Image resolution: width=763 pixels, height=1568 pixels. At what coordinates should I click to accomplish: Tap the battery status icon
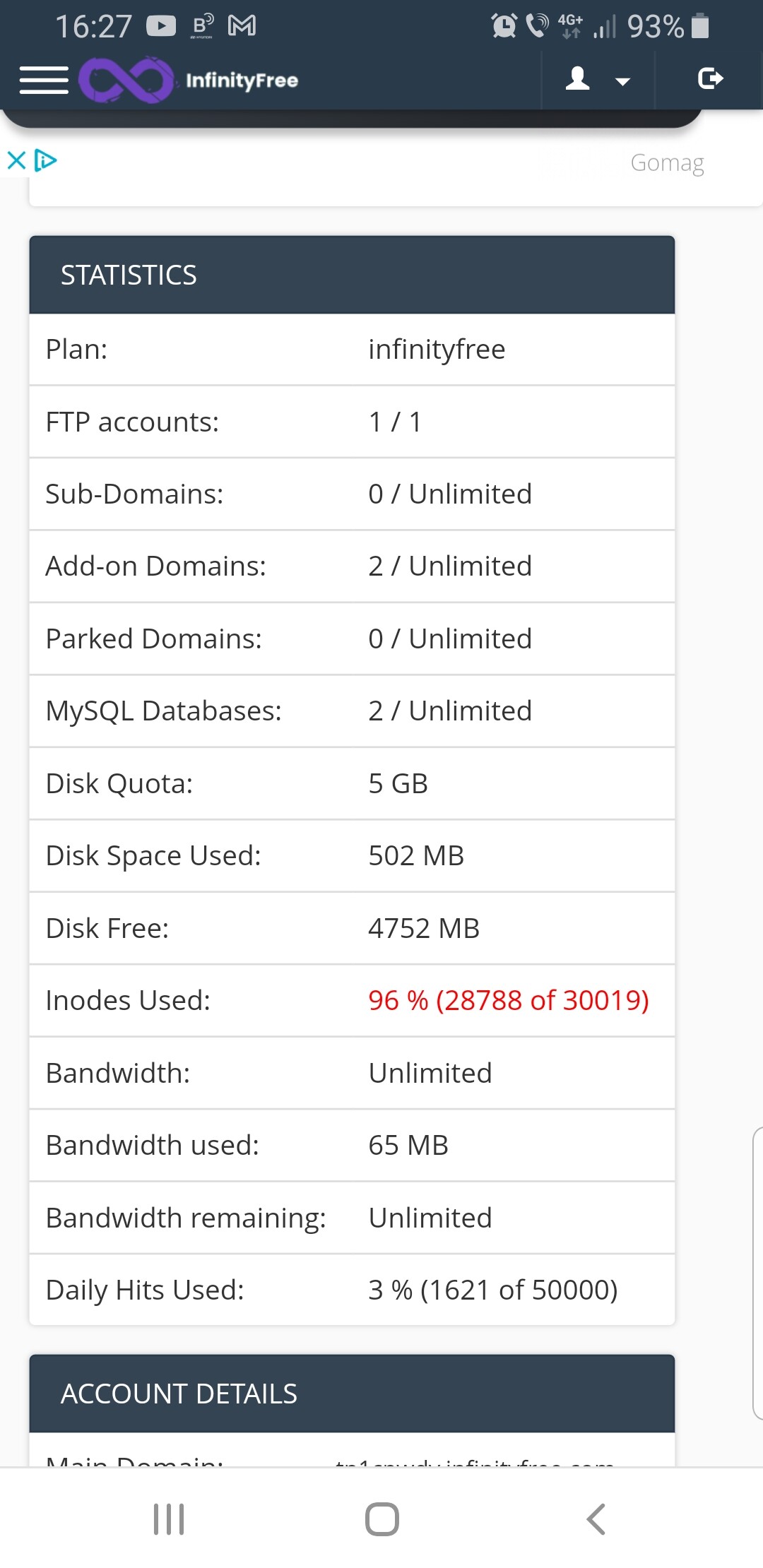point(700,26)
